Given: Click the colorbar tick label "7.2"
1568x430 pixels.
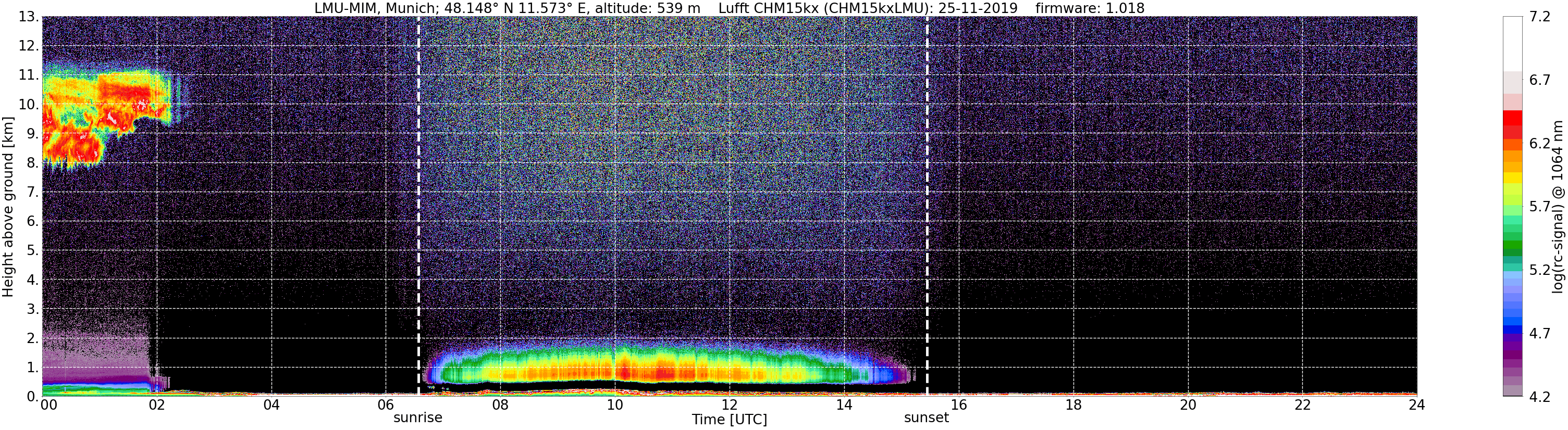Looking at the screenshot, I should pyautogui.click(x=1539, y=17).
